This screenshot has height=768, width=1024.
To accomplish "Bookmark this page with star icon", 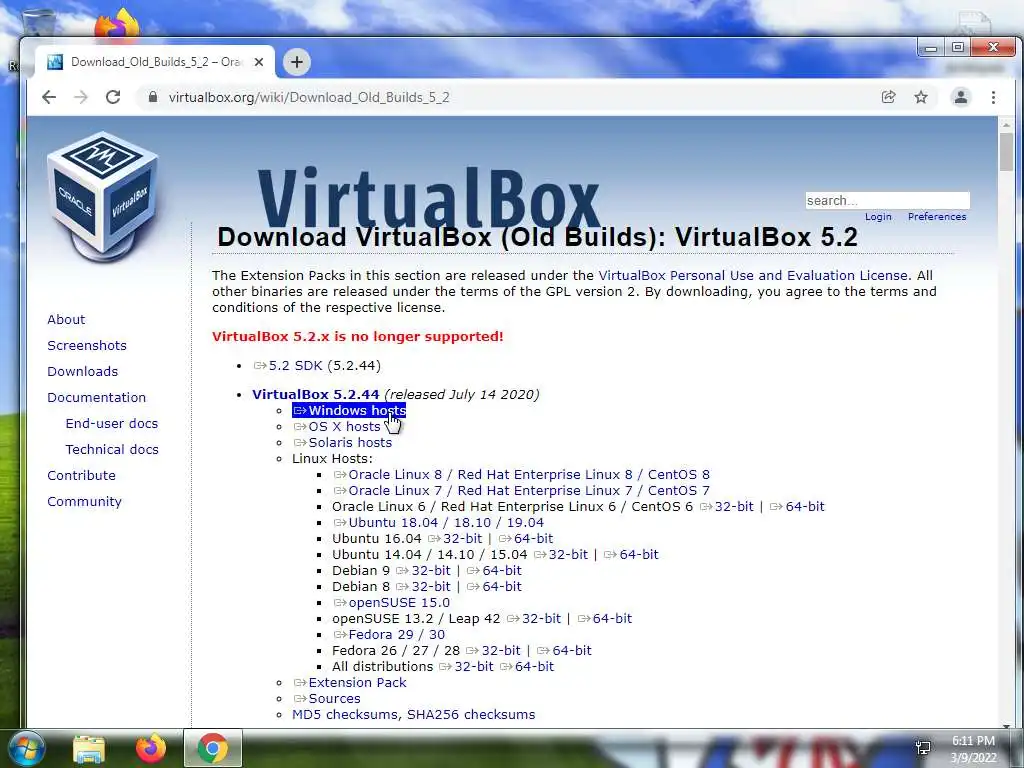I will [921, 97].
